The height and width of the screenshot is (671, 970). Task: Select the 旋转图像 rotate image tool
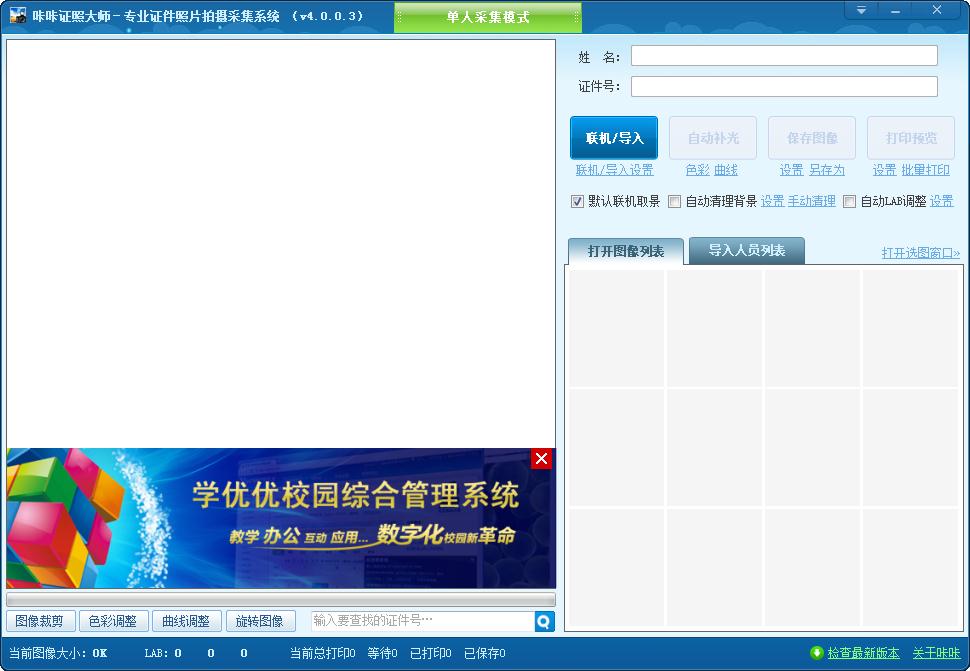[260, 621]
